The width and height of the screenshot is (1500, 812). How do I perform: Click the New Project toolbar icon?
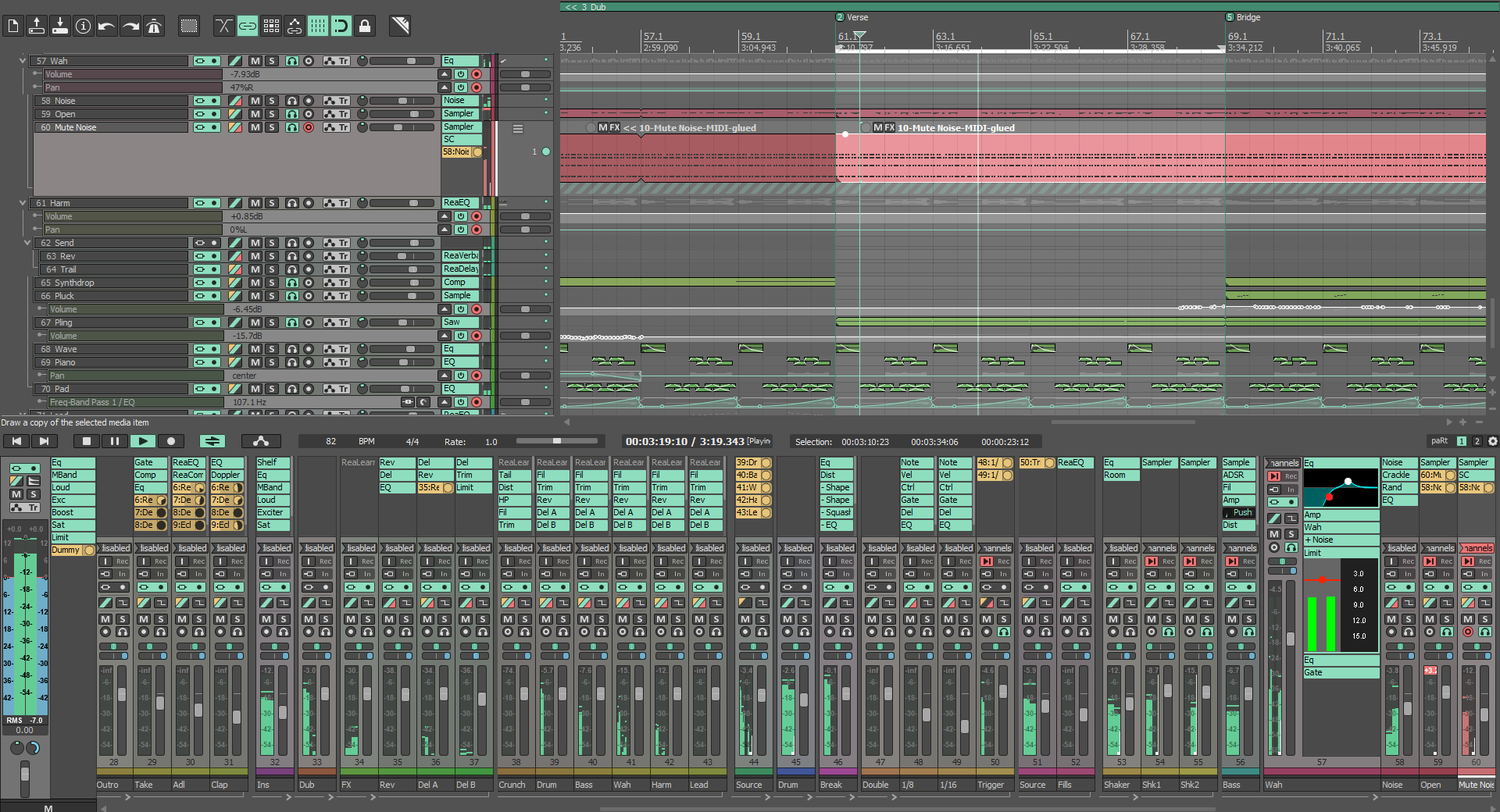[13, 26]
